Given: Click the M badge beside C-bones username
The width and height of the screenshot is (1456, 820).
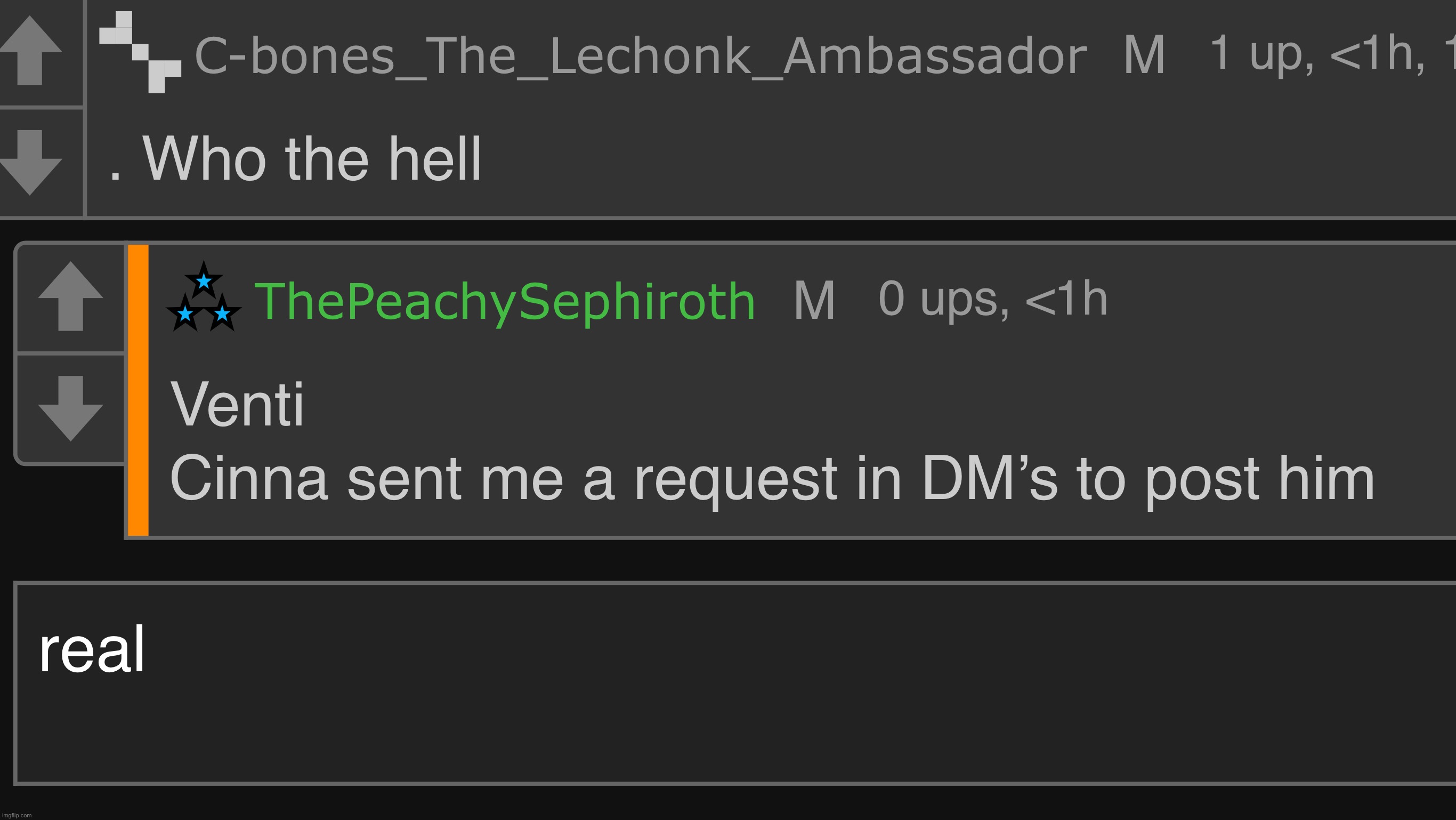Looking at the screenshot, I should [x=1144, y=55].
